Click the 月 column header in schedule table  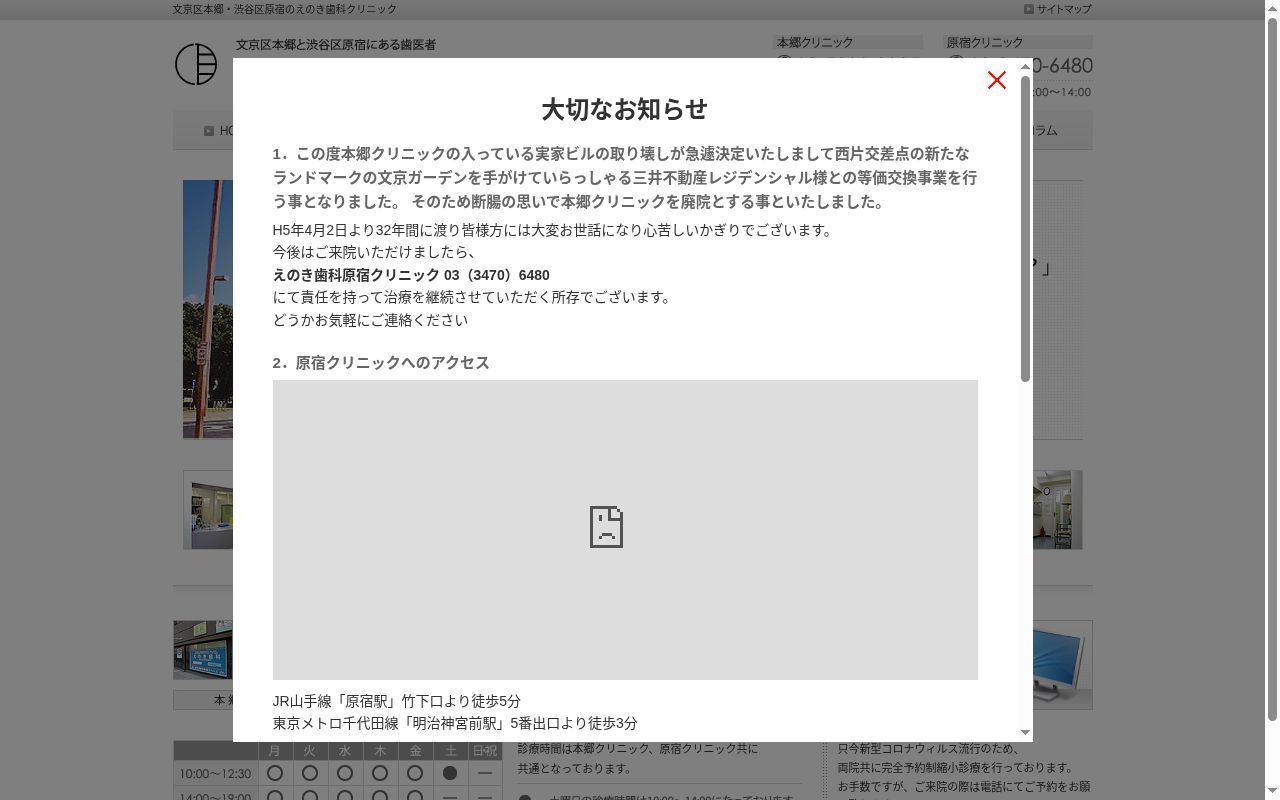[x=275, y=751]
